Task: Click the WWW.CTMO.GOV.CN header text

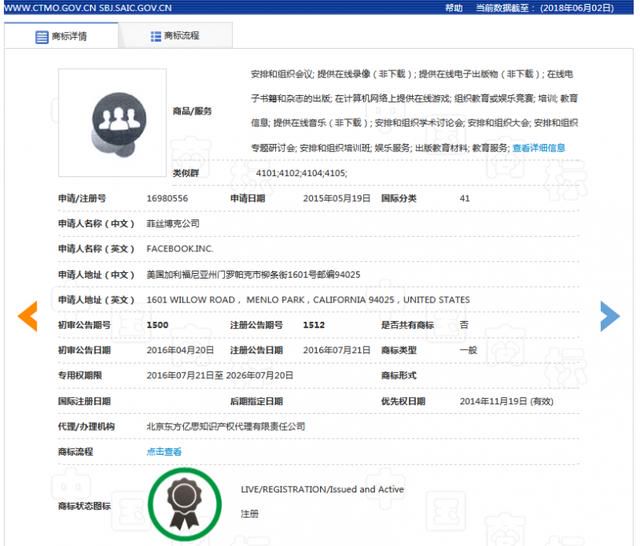Action: 49,8
